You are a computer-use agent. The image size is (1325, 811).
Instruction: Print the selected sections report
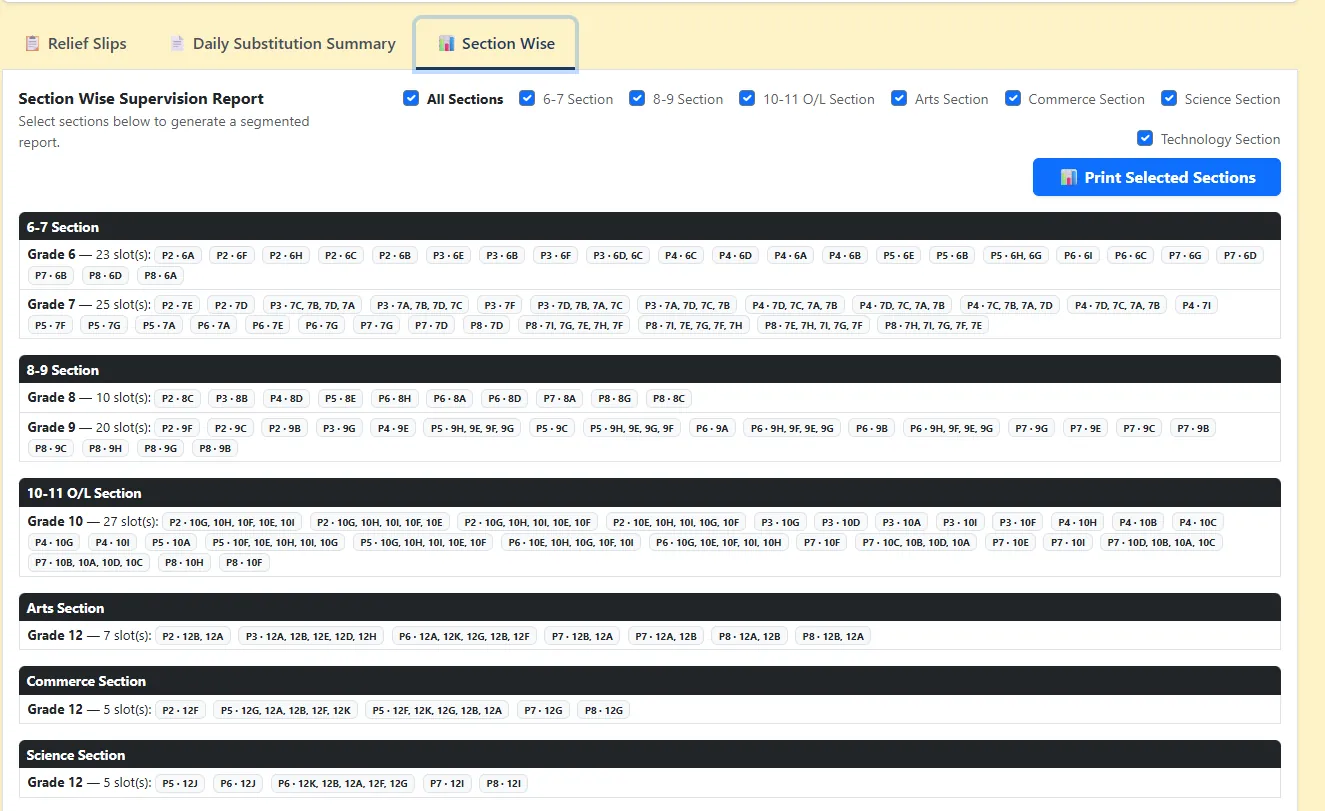tap(1157, 177)
